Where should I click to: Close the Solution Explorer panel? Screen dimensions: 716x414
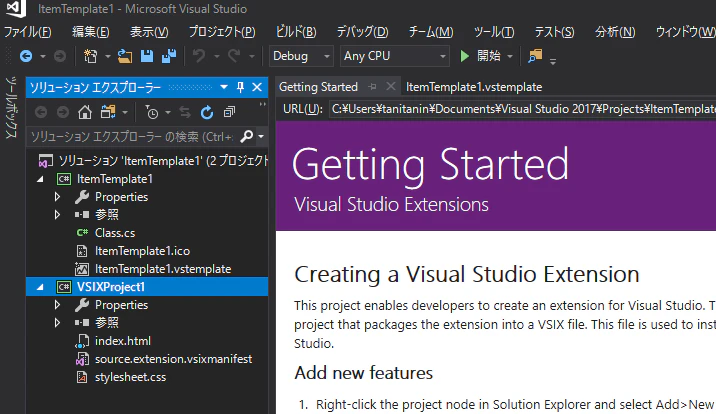[257, 87]
